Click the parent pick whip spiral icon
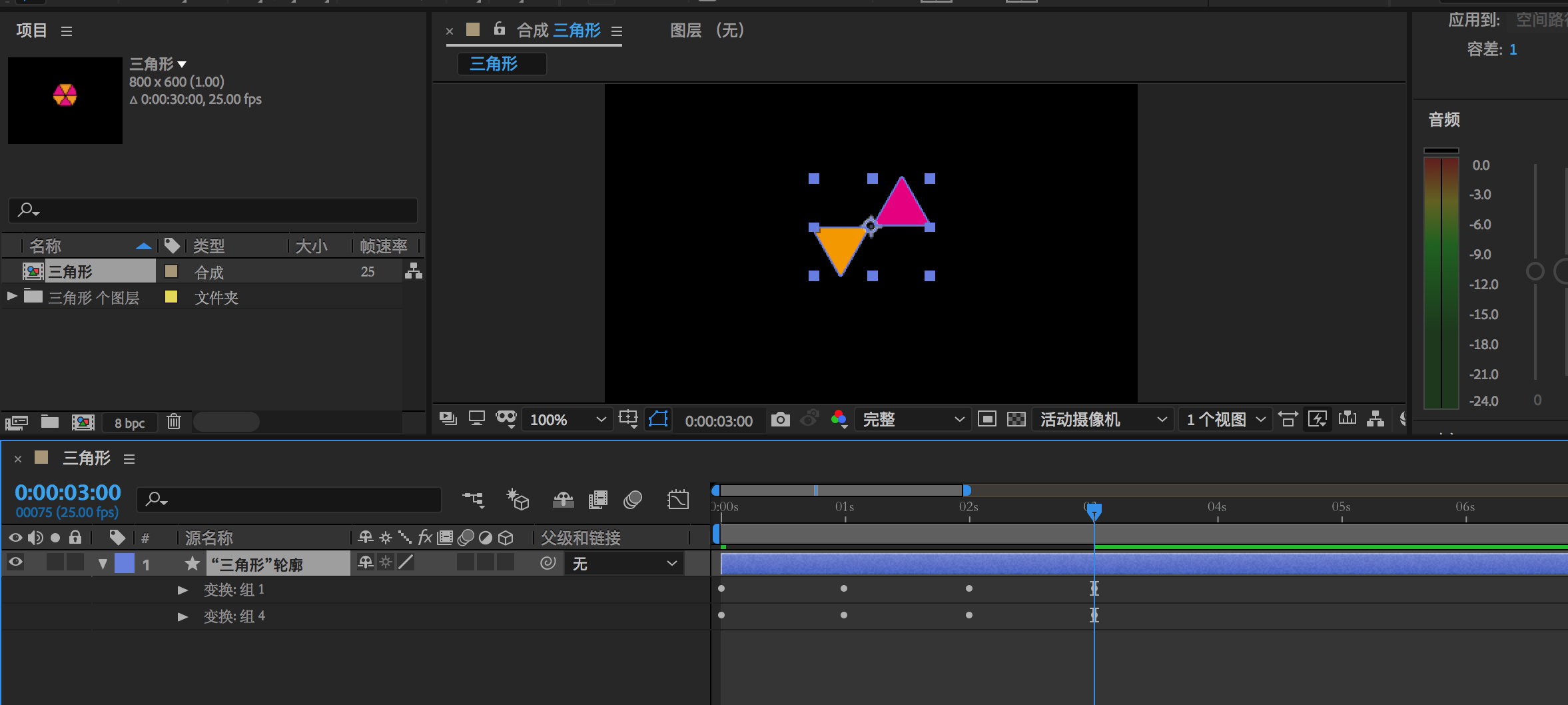 coord(548,563)
